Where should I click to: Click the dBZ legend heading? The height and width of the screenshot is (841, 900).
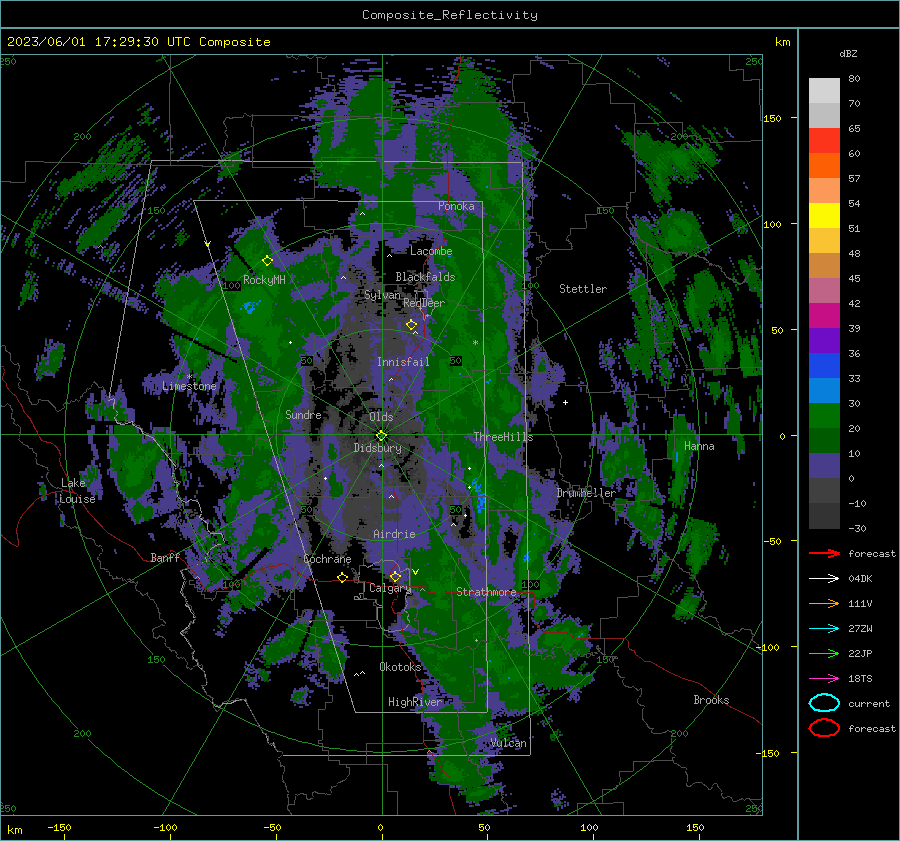pos(848,53)
